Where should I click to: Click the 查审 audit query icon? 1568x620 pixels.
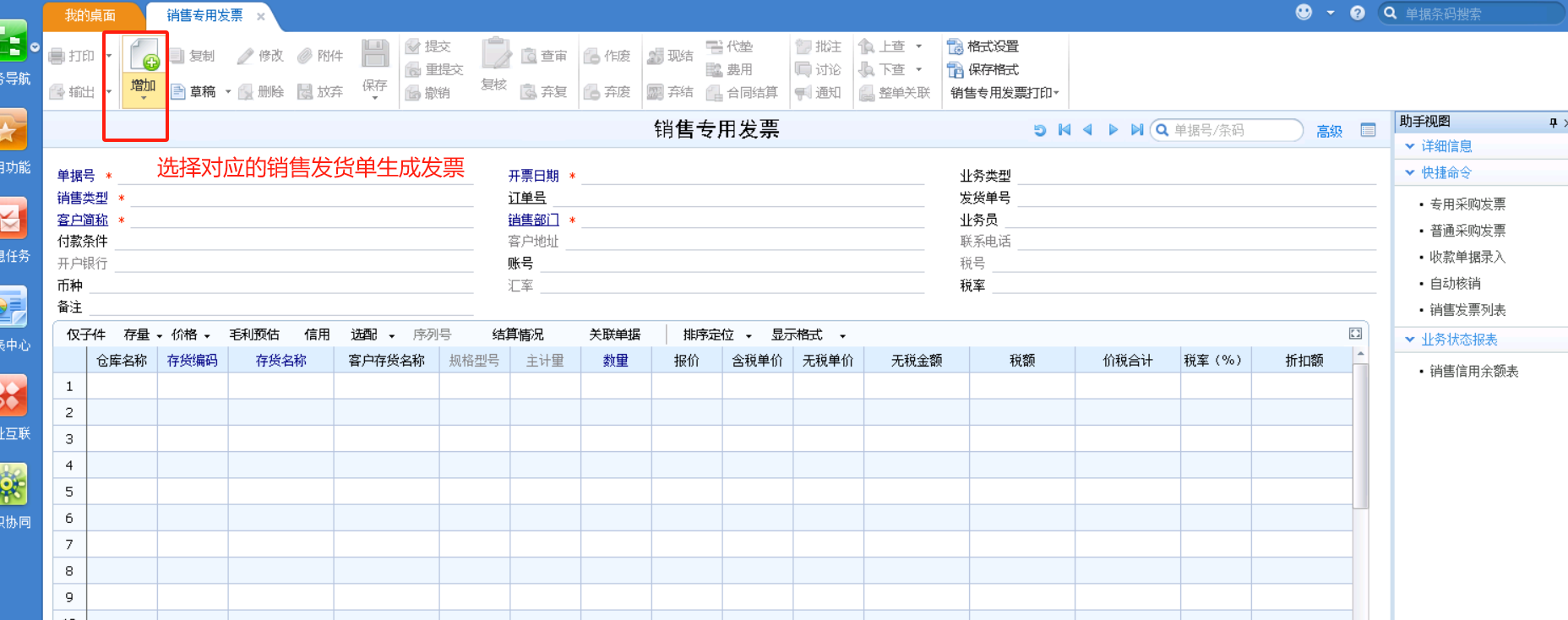click(530, 57)
